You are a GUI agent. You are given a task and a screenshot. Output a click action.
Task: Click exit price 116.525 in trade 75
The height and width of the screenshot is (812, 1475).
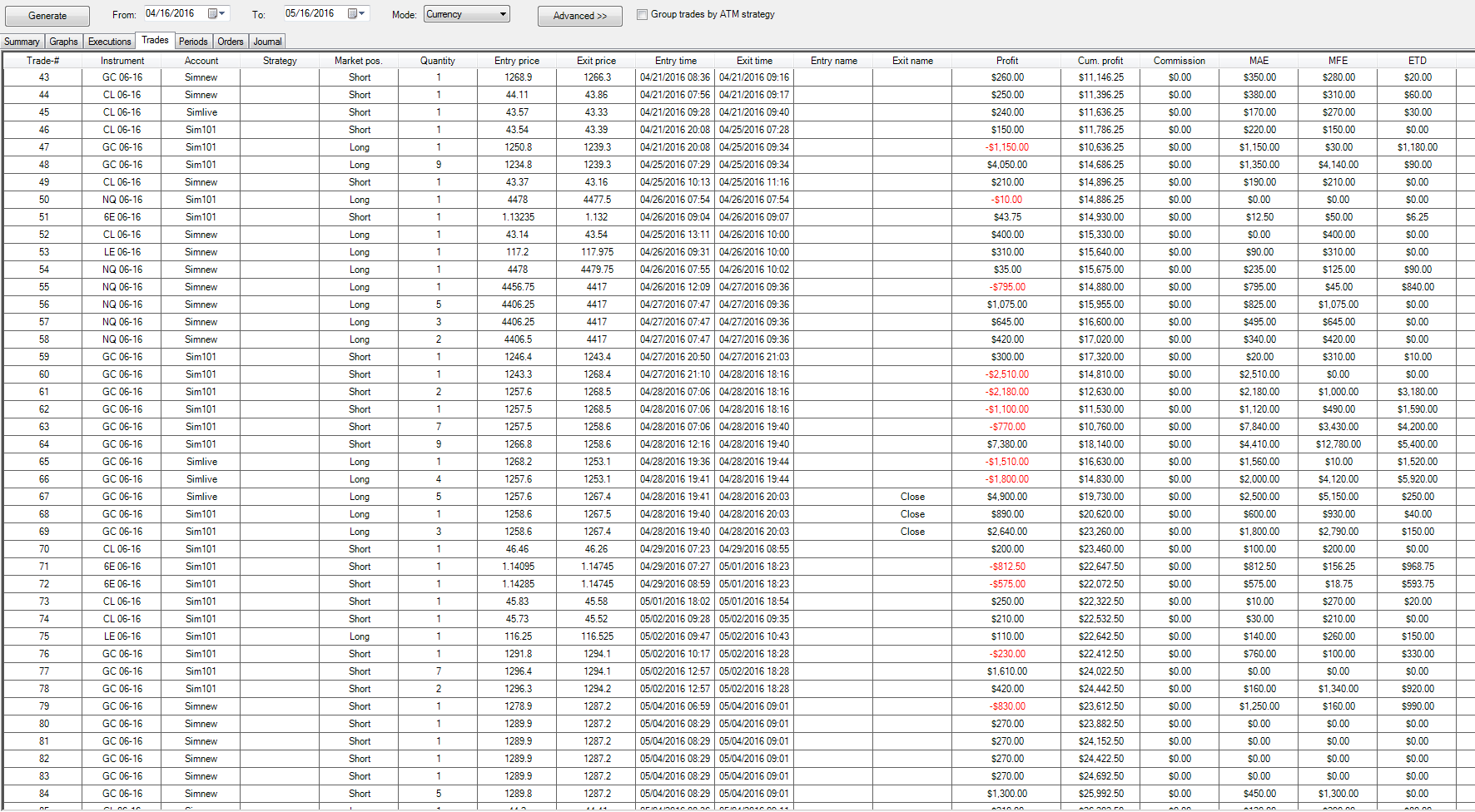597,636
